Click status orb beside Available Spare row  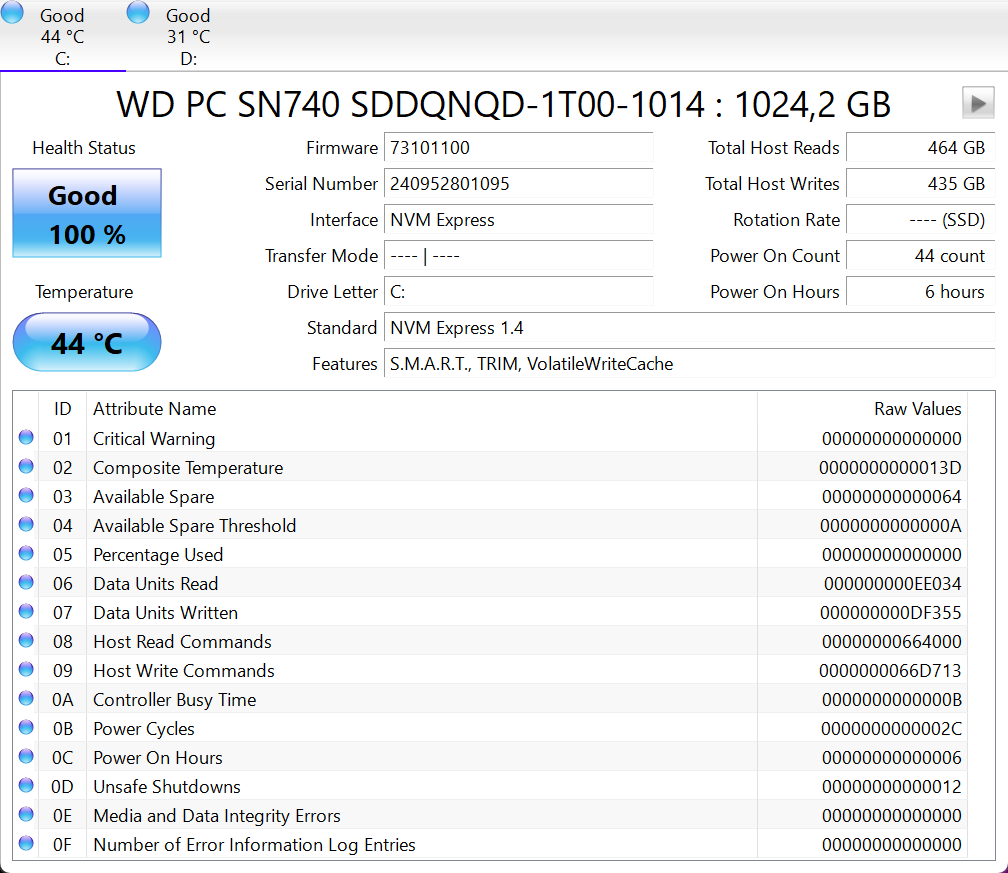pos(26,496)
